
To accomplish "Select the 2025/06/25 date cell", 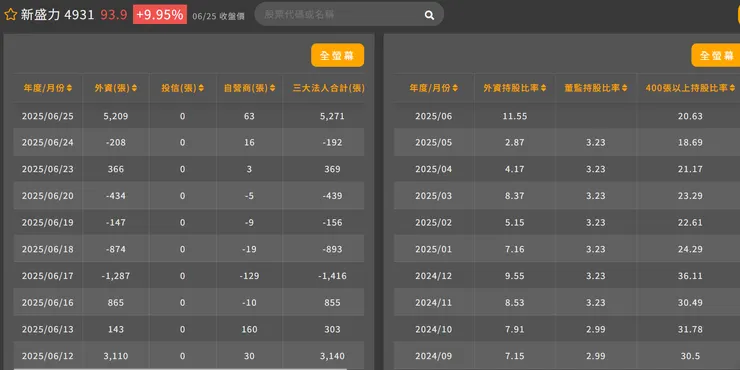I will tap(48, 116).
